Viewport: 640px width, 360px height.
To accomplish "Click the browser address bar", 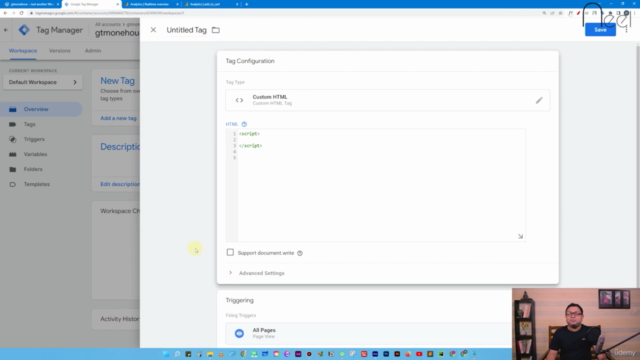I will tap(282, 13).
